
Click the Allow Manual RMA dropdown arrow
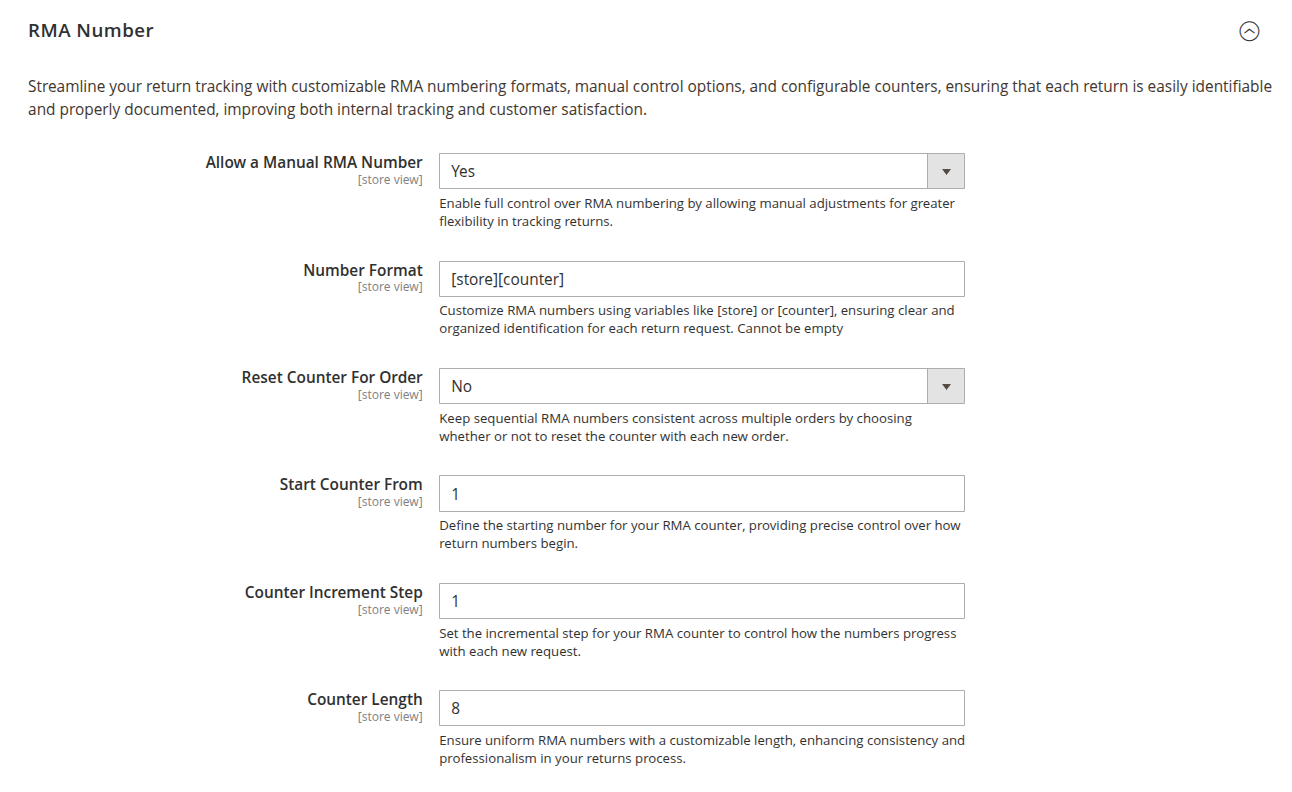tap(946, 171)
